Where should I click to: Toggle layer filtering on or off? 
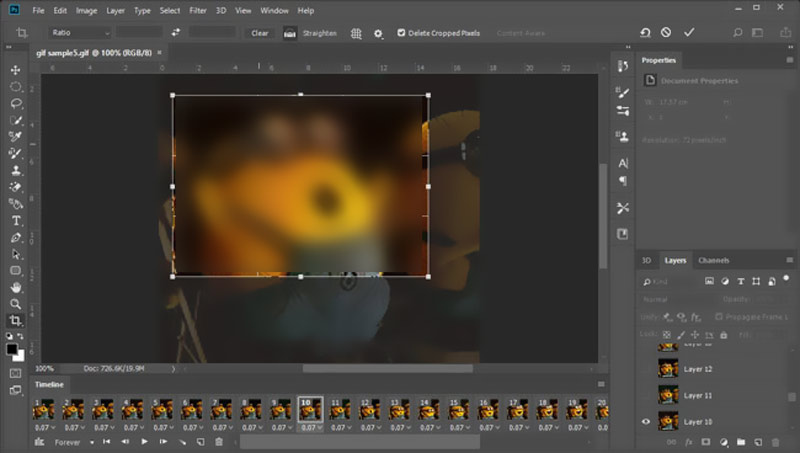tap(786, 279)
